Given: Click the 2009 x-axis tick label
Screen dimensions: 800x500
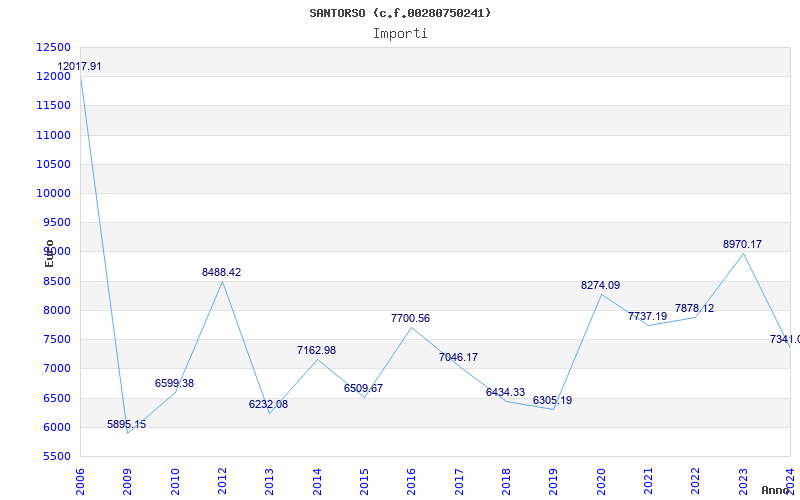Looking at the screenshot, I should pos(127,482).
